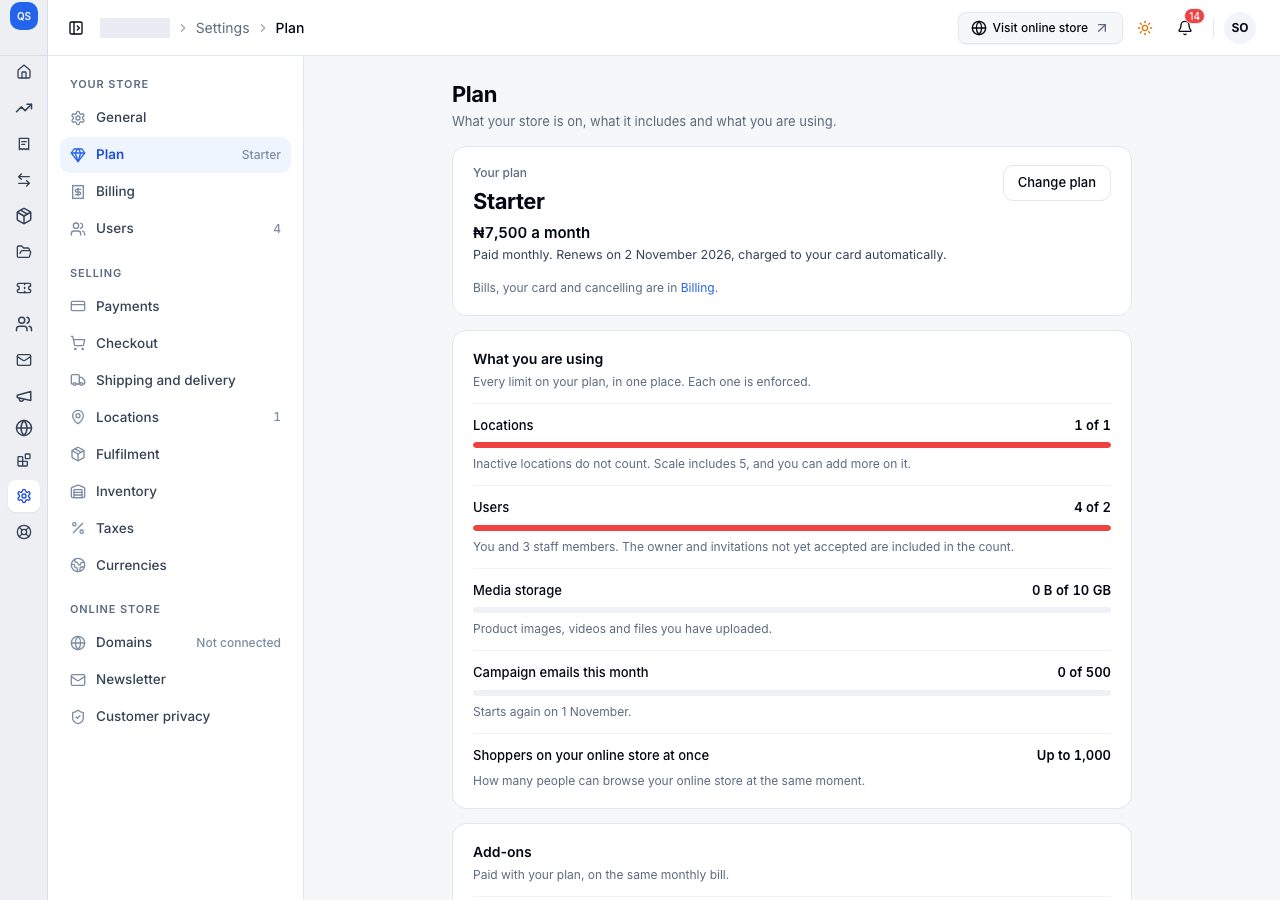Screen dimensions: 1280x900
Task: Click Settings in the breadcrumb
Action: (222, 28)
